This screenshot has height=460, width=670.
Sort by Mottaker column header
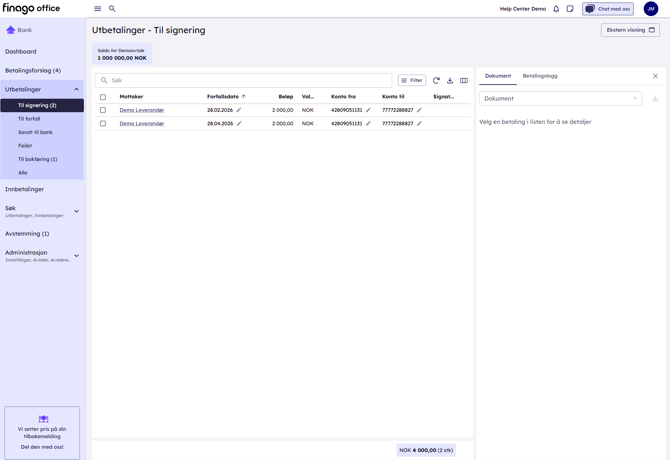point(131,97)
